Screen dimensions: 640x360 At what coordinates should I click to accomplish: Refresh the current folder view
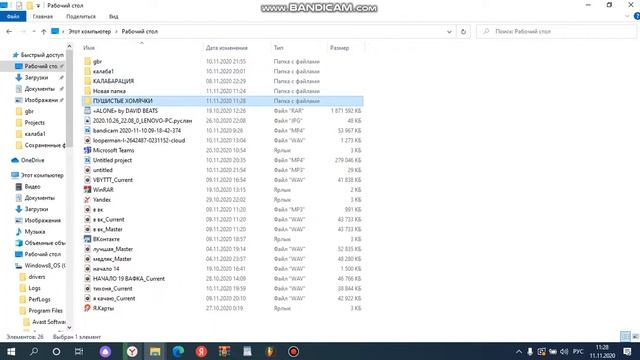tap(463, 31)
